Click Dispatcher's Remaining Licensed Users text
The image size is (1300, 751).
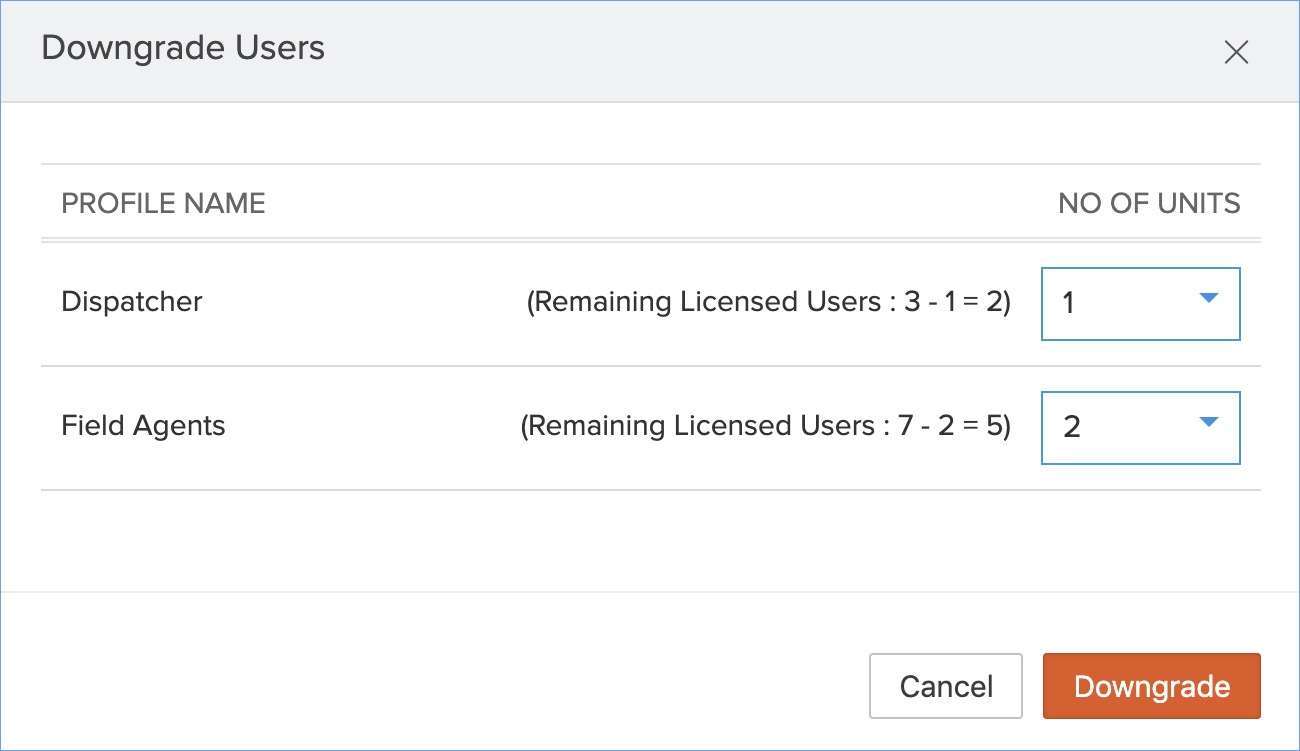(768, 302)
